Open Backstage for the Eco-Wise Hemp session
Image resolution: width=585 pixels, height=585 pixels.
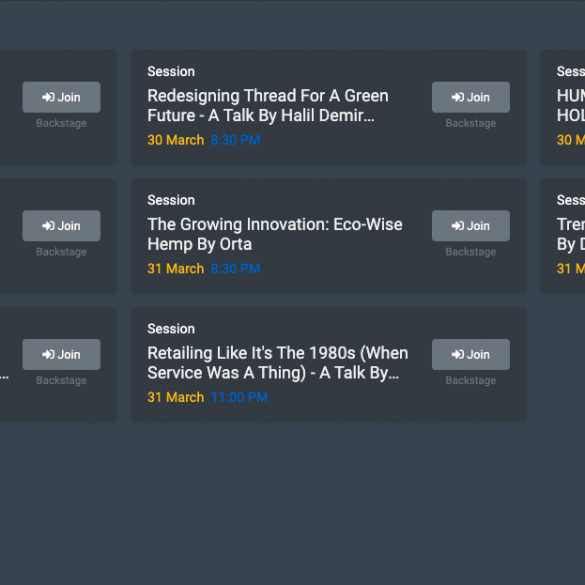470,252
